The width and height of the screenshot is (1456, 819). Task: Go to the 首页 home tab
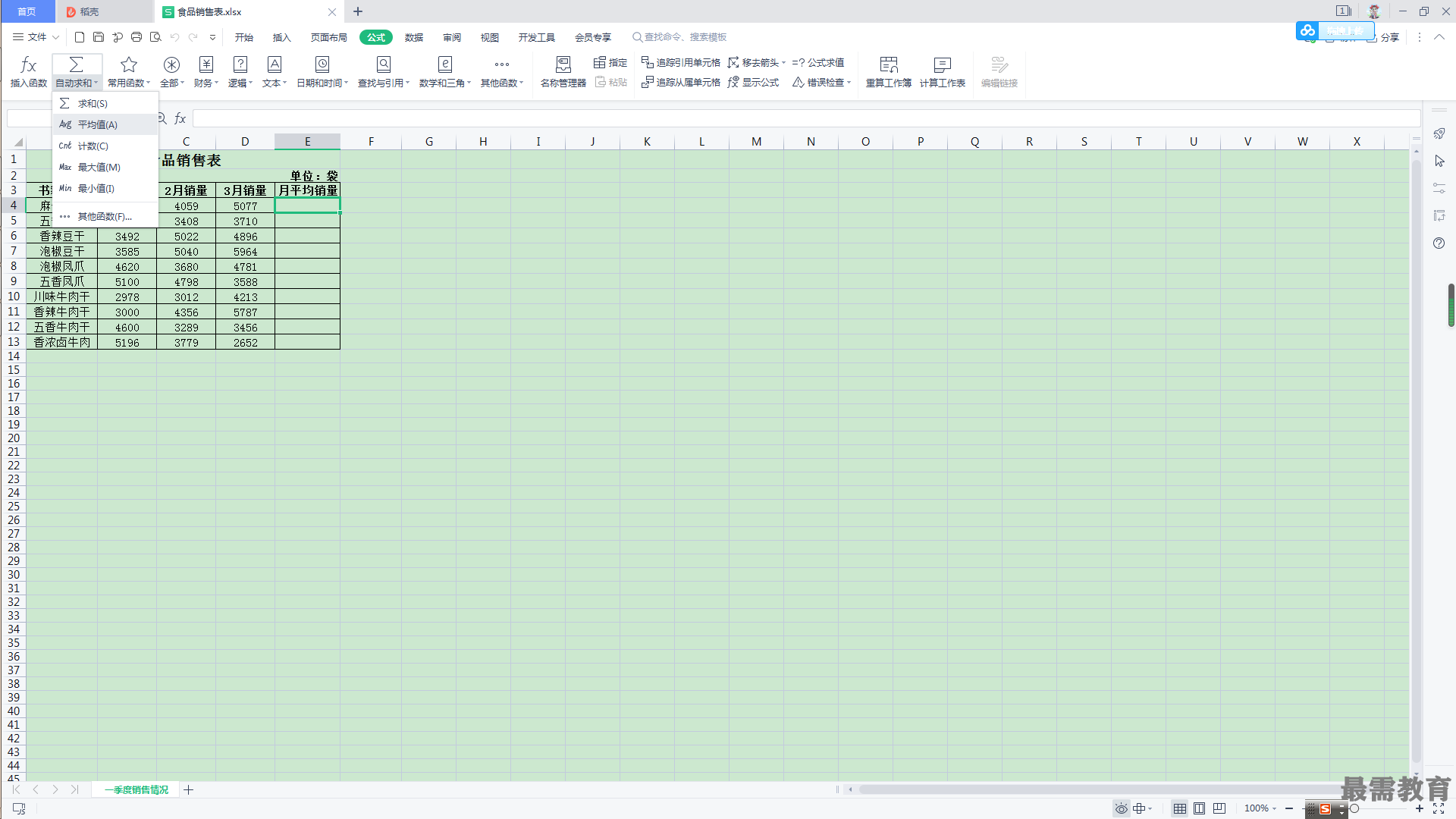tap(27, 11)
